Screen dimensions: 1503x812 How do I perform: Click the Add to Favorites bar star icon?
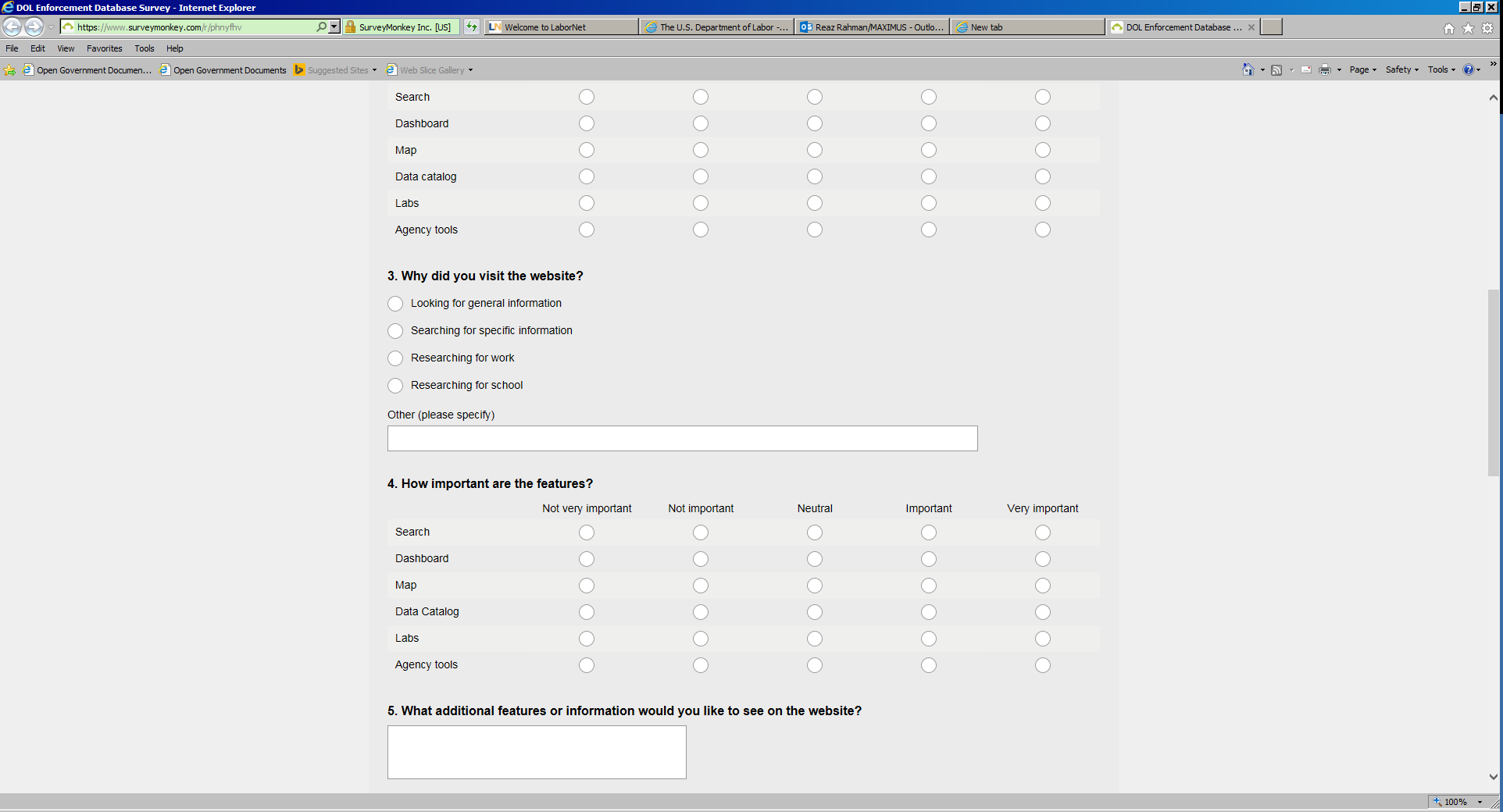(10, 70)
